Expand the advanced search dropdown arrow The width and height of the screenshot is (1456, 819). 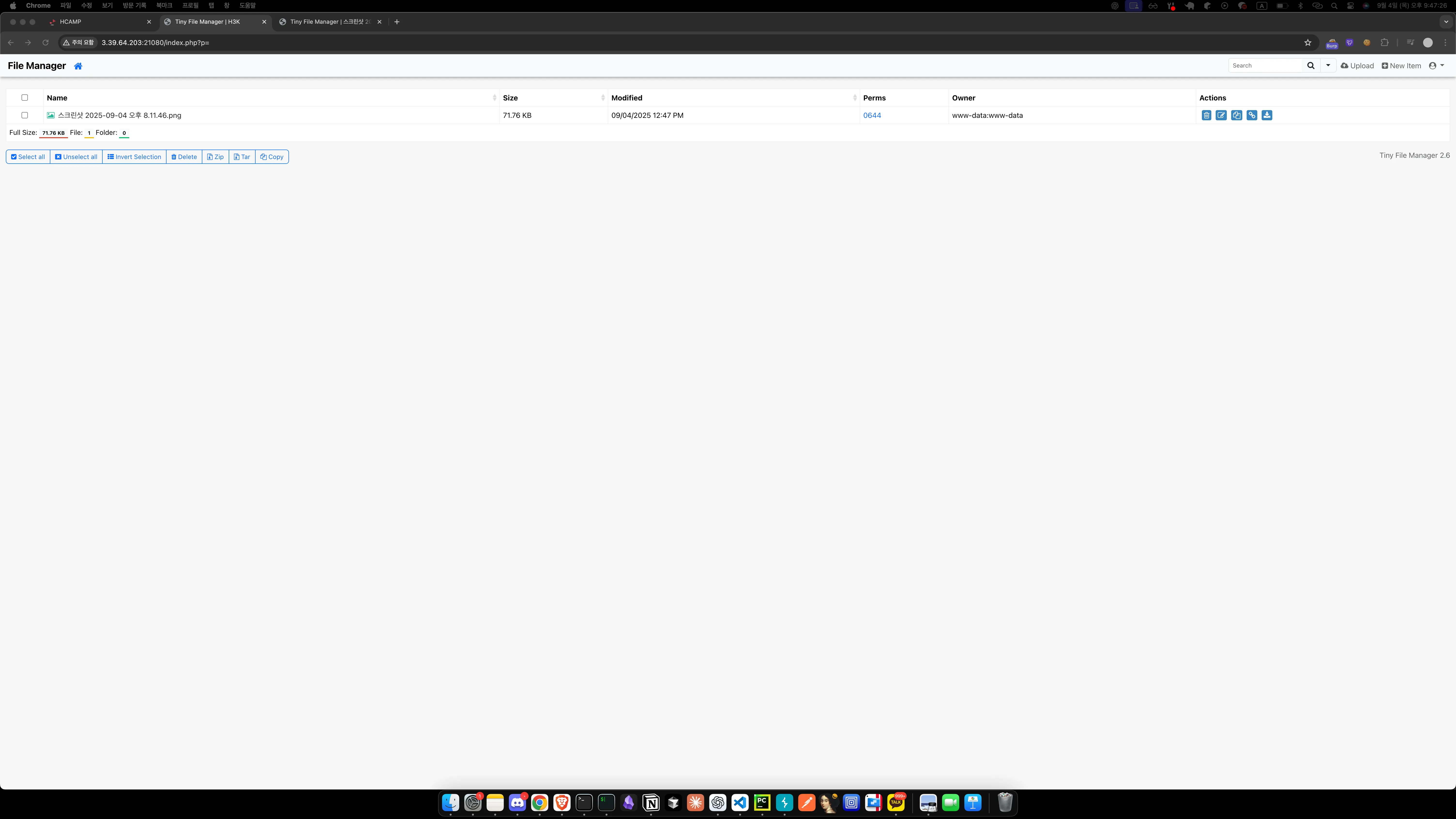(1328, 66)
